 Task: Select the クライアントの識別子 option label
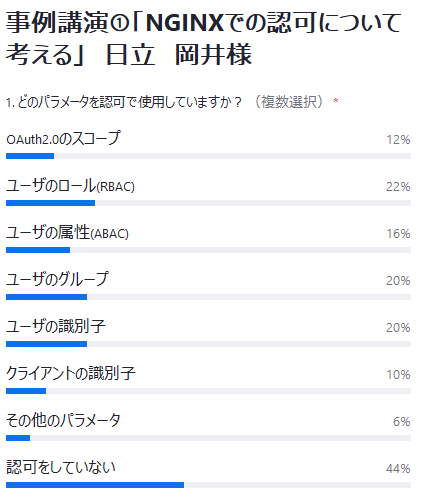click(71, 373)
